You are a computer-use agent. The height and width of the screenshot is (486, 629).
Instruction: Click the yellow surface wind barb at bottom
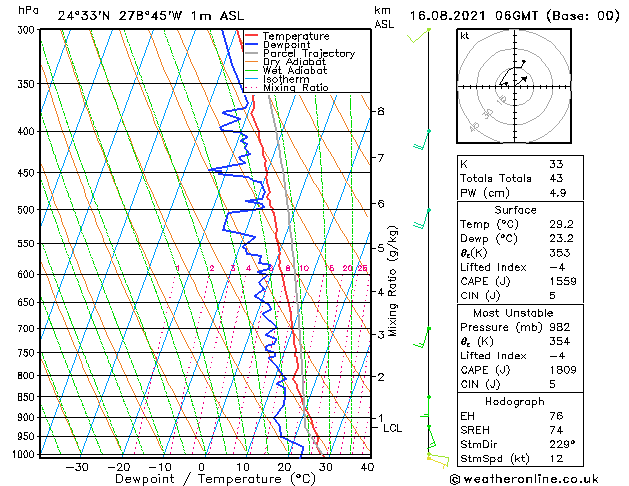pyautogui.click(x=438, y=460)
